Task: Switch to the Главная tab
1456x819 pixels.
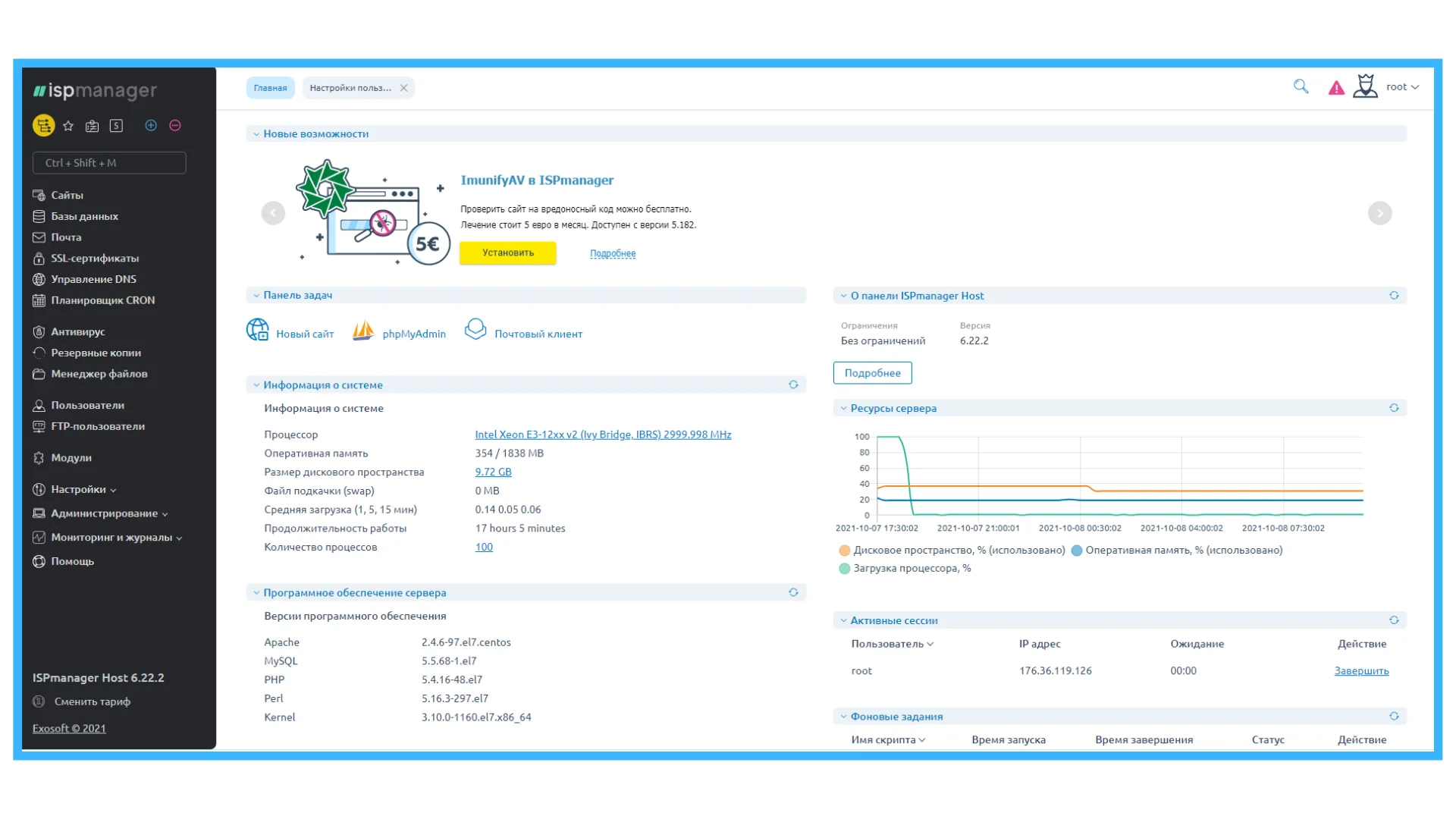Action: [270, 88]
